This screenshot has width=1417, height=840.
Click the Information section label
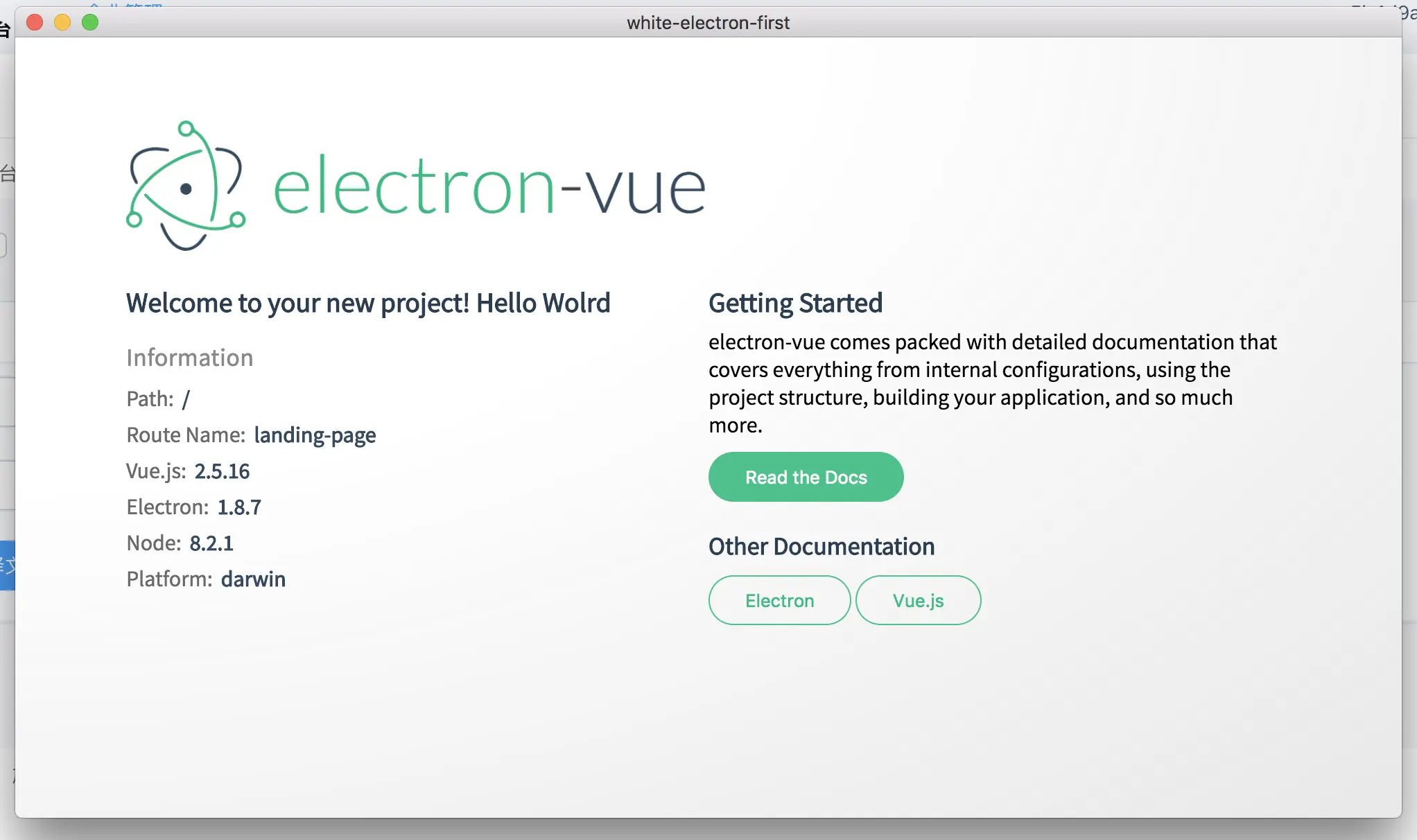(189, 358)
